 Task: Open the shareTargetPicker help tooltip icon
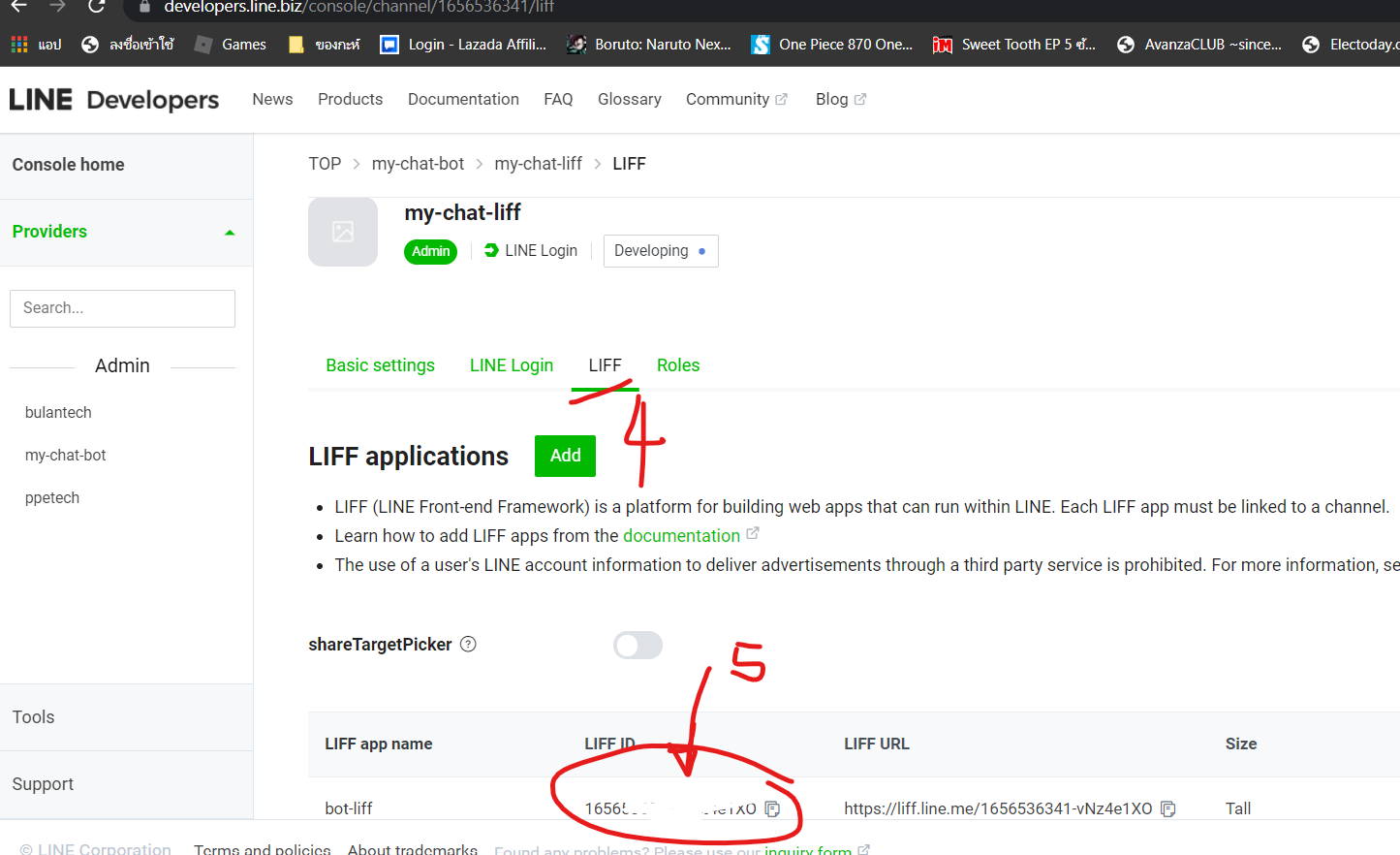[x=468, y=644]
